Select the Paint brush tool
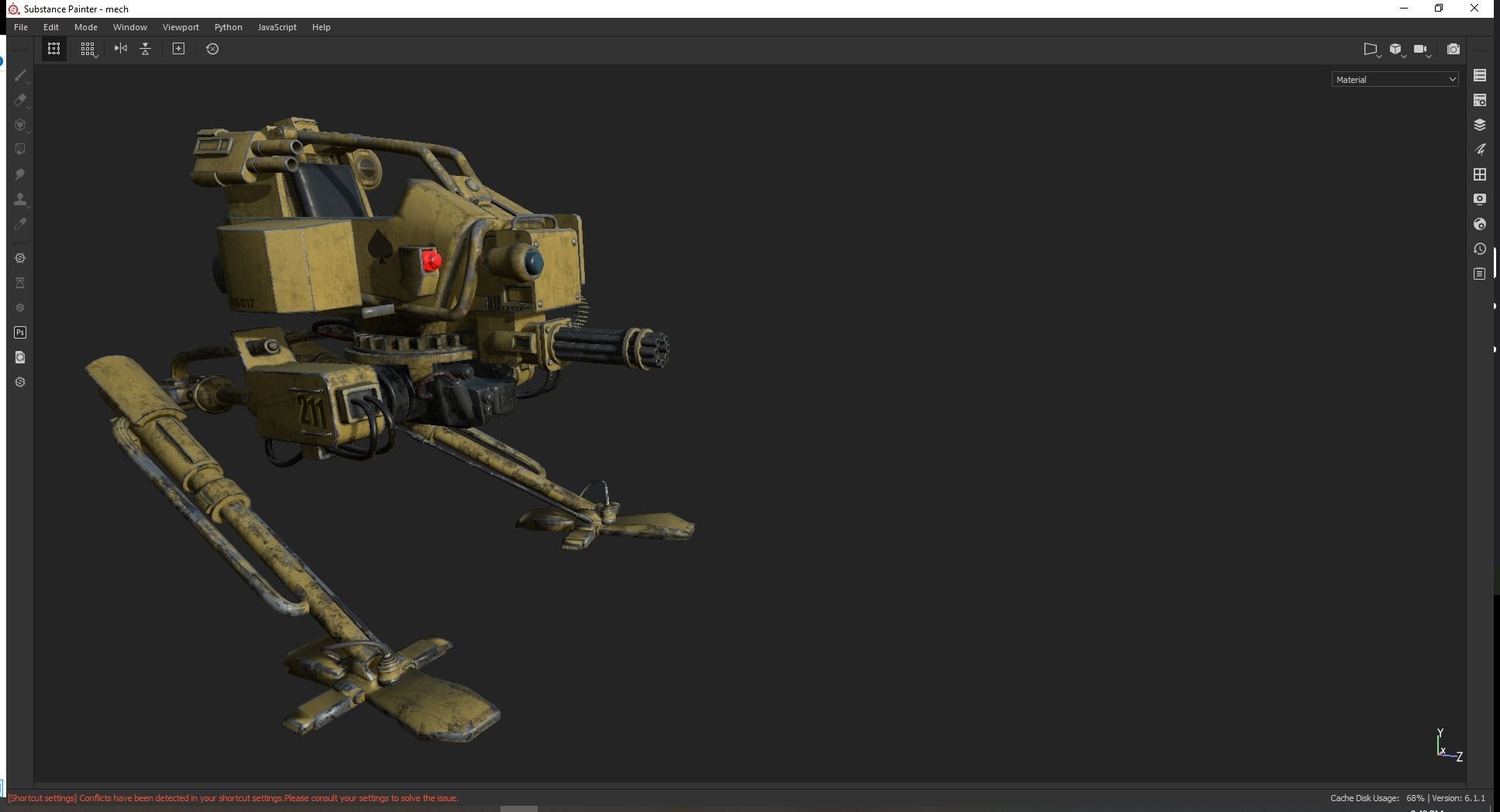This screenshot has width=1500, height=812. click(x=20, y=75)
